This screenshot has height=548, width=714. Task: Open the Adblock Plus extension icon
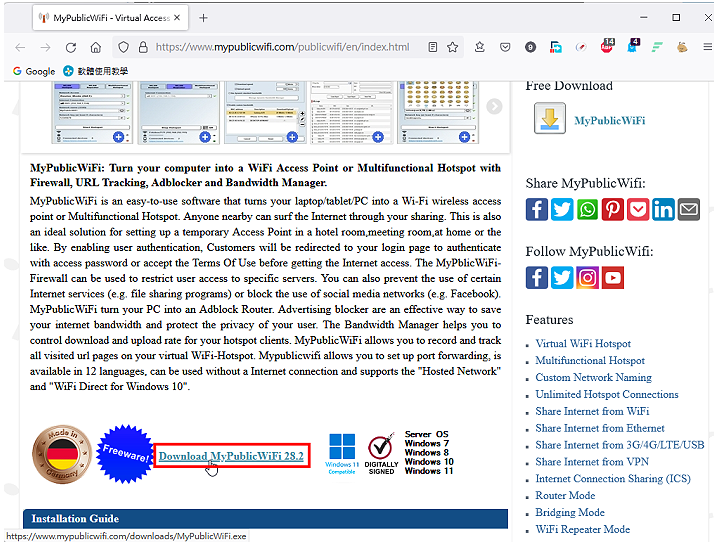(x=607, y=46)
